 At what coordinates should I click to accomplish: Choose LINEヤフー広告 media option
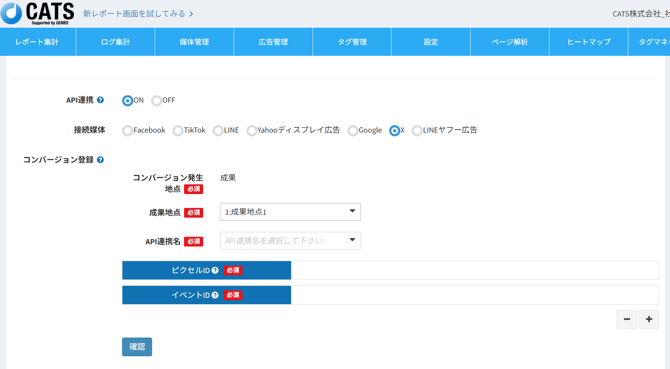(417, 130)
